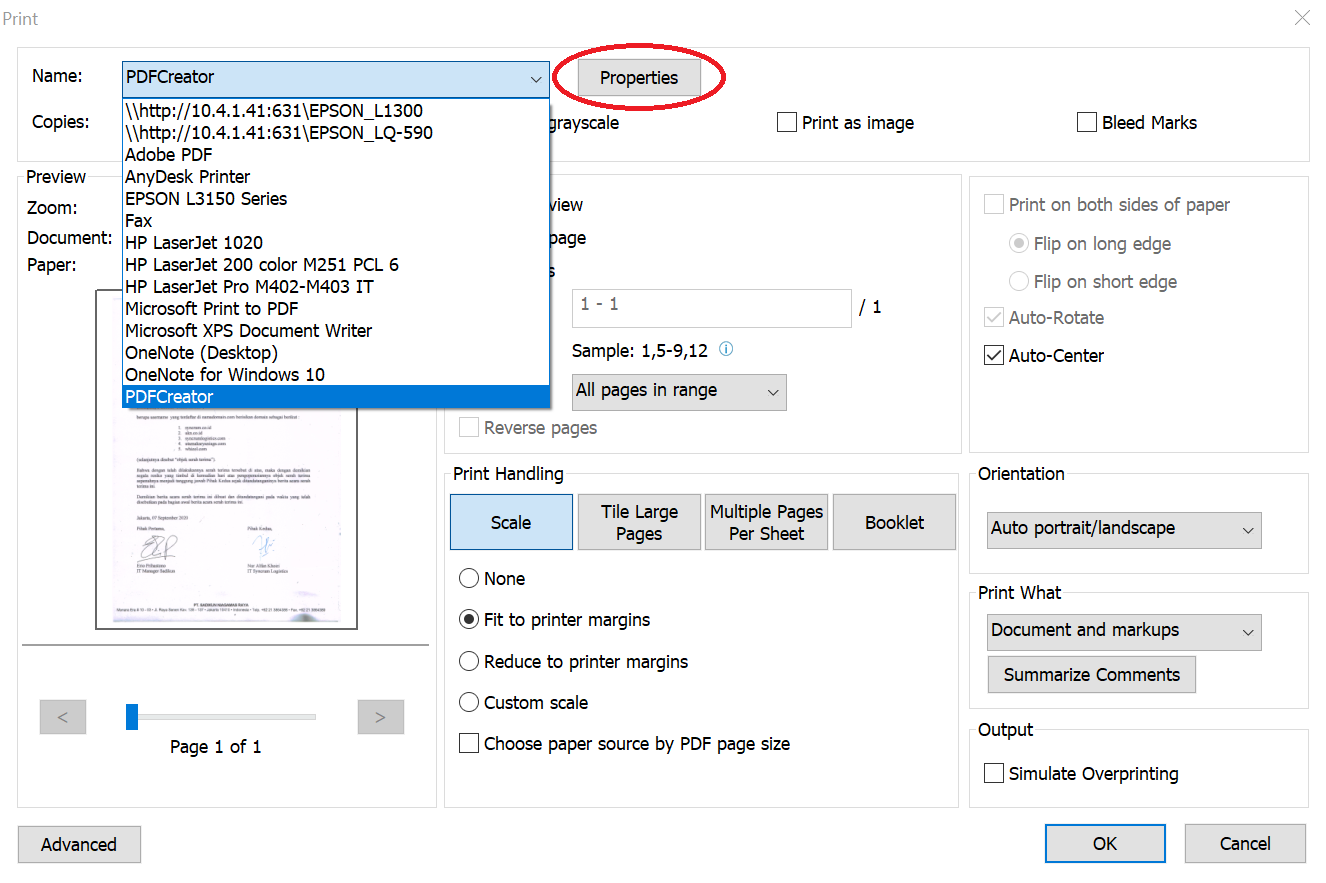Select Reduce to printer margins
1326x883 pixels.
point(469,661)
